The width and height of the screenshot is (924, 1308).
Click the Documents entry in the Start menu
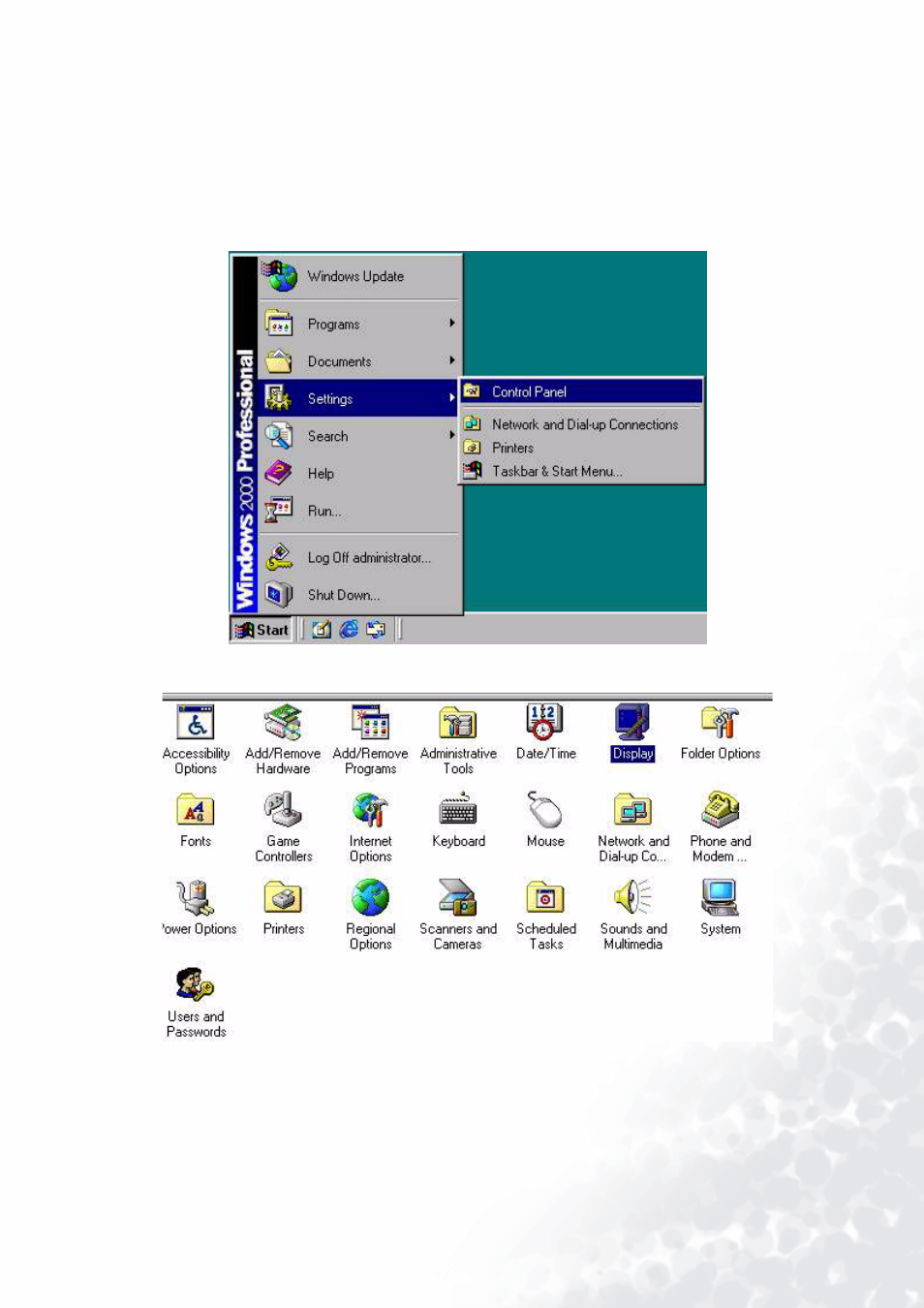click(x=360, y=360)
